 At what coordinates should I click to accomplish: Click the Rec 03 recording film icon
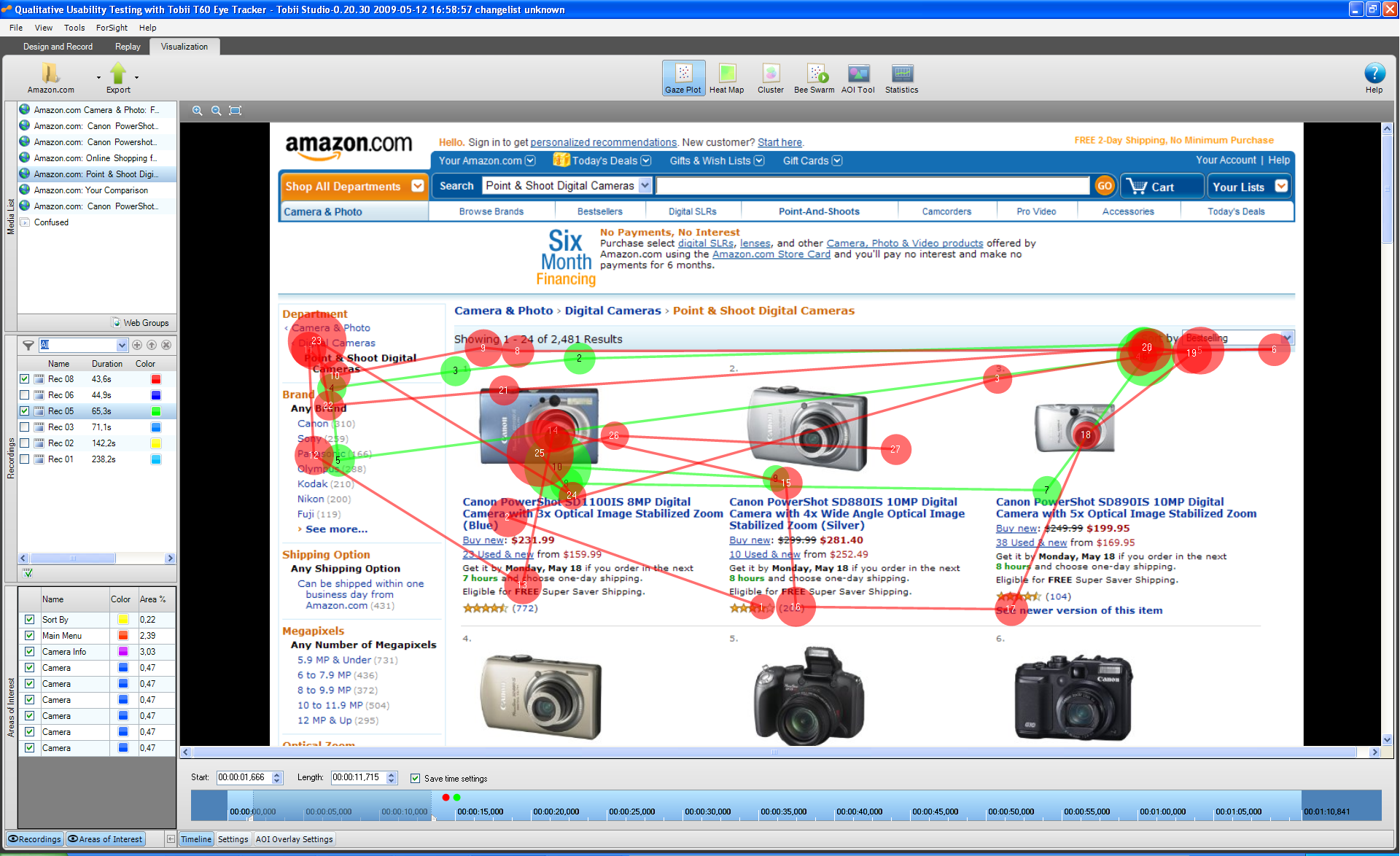coord(39,427)
